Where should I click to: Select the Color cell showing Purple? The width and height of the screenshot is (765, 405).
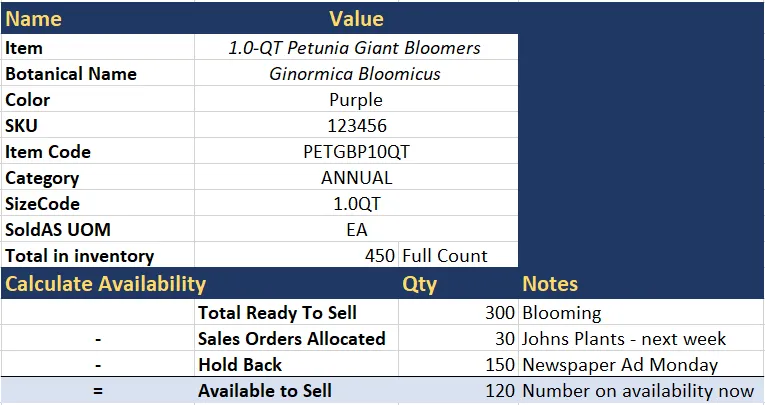[x=356, y=99]
